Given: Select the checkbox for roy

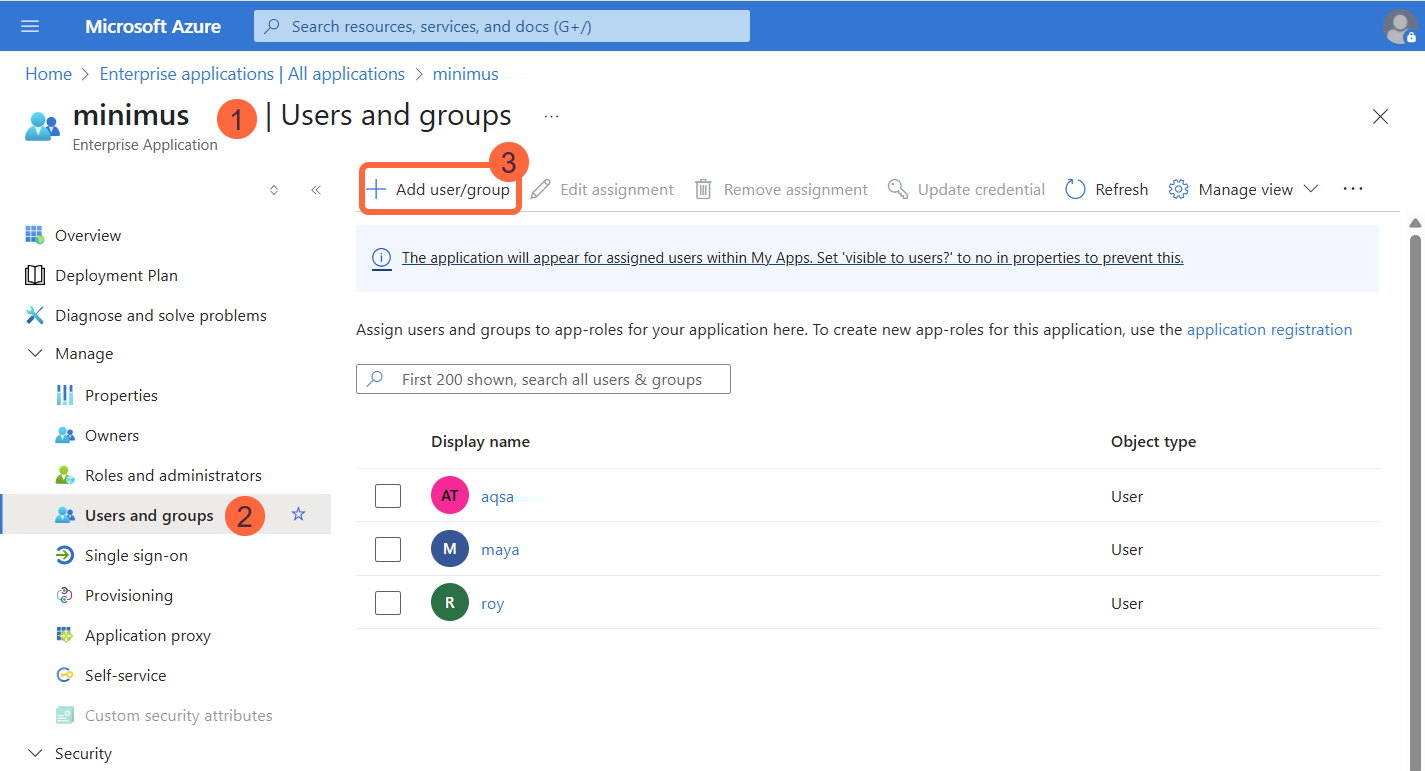Looking at the screenshot, I should [388, 603].
